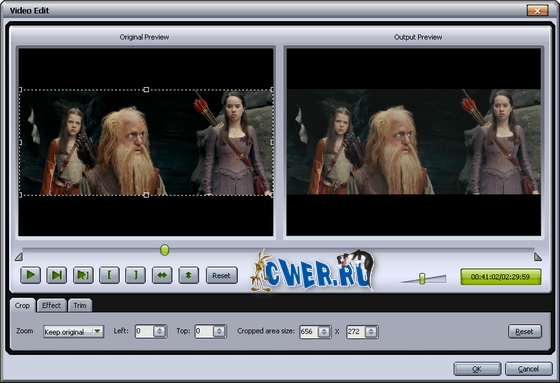
Task: Start playback with the Play button
Action: pos(30,275)
